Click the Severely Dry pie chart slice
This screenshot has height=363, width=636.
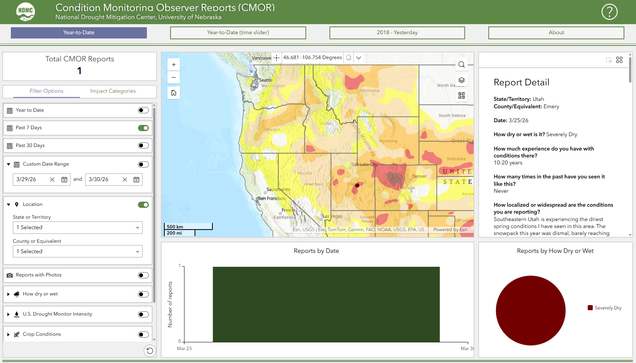point(531,310)
